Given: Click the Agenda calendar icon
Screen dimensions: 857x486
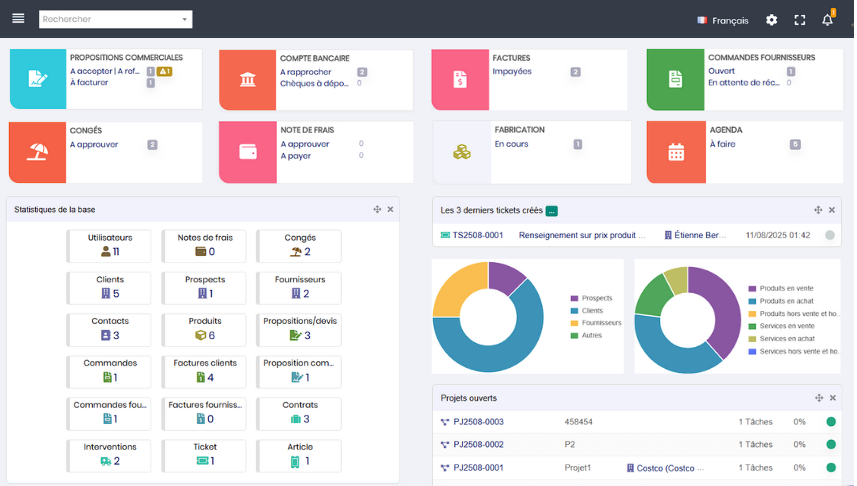Looking at the screenshot, I should (676, 152).
